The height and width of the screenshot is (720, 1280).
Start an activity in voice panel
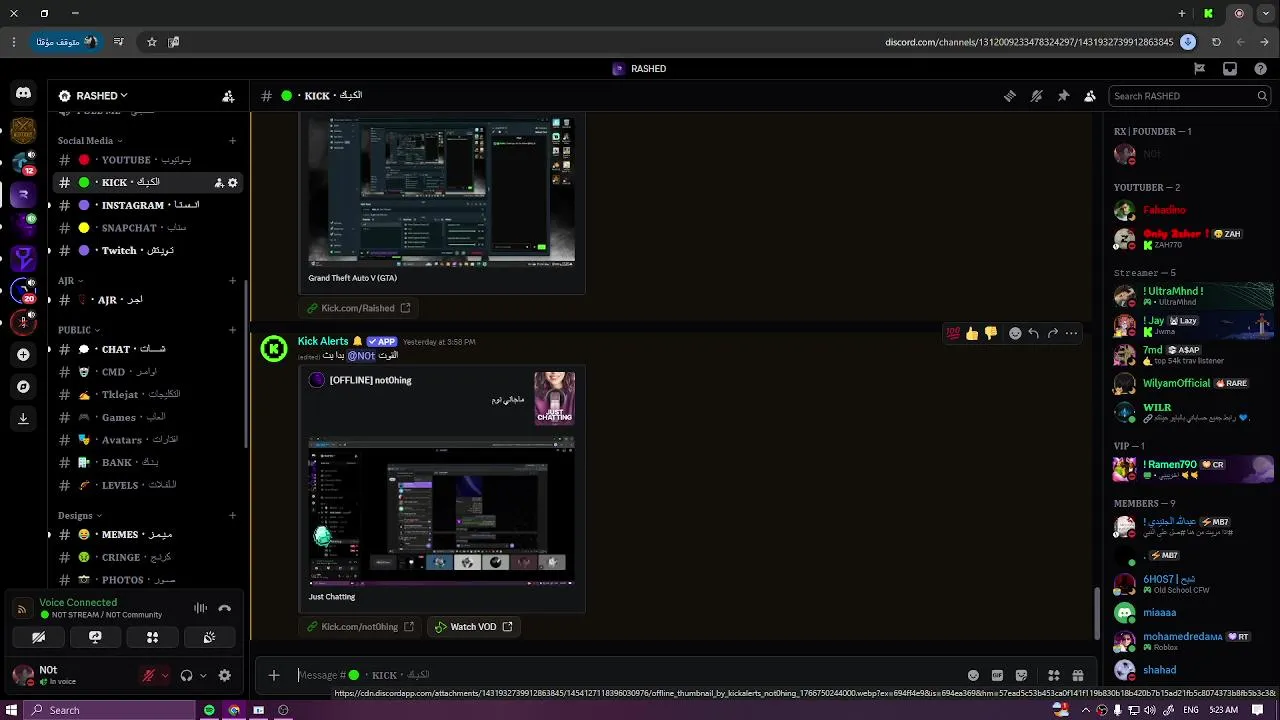click(152, 637)
